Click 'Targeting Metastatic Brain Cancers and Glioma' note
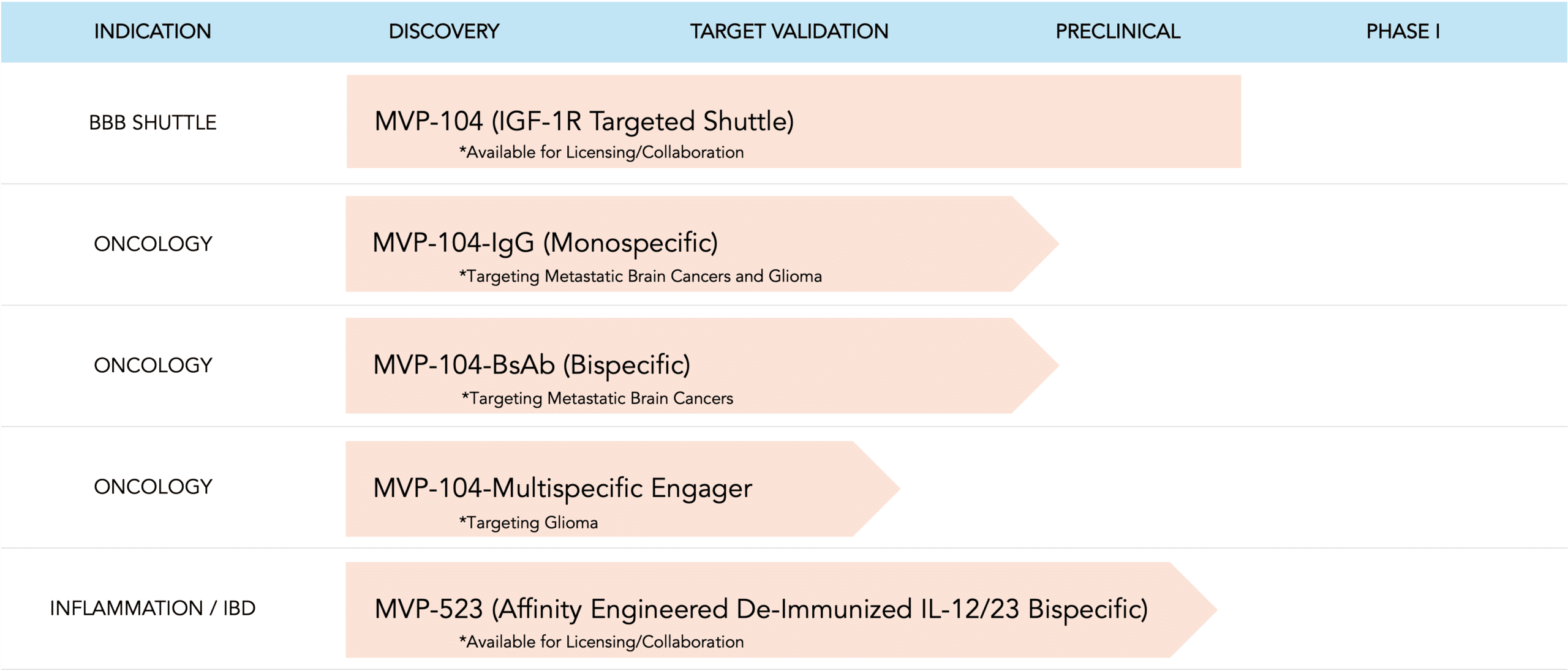Screen dimensions: 1568x671 pyautogui.click(x=641, y=276)
